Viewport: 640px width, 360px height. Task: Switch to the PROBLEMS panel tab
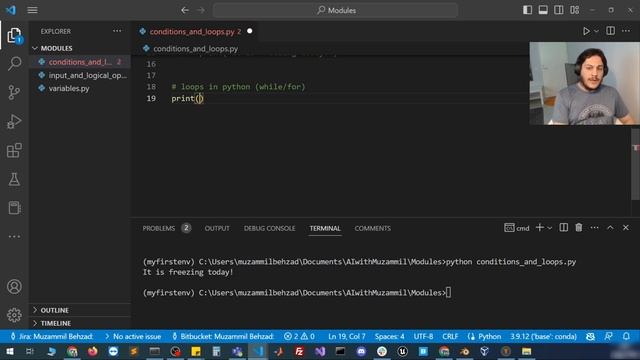158,229
